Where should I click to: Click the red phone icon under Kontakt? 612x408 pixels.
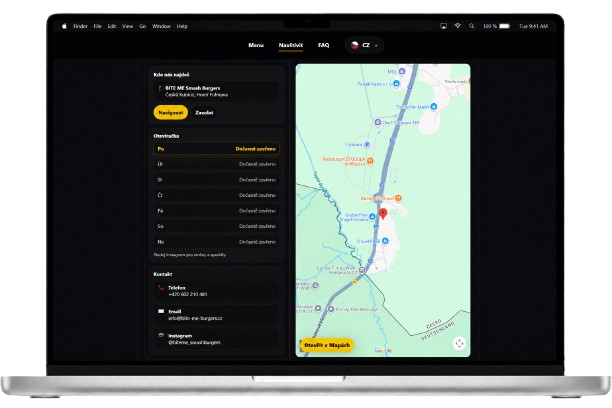(x=161, y=288)
